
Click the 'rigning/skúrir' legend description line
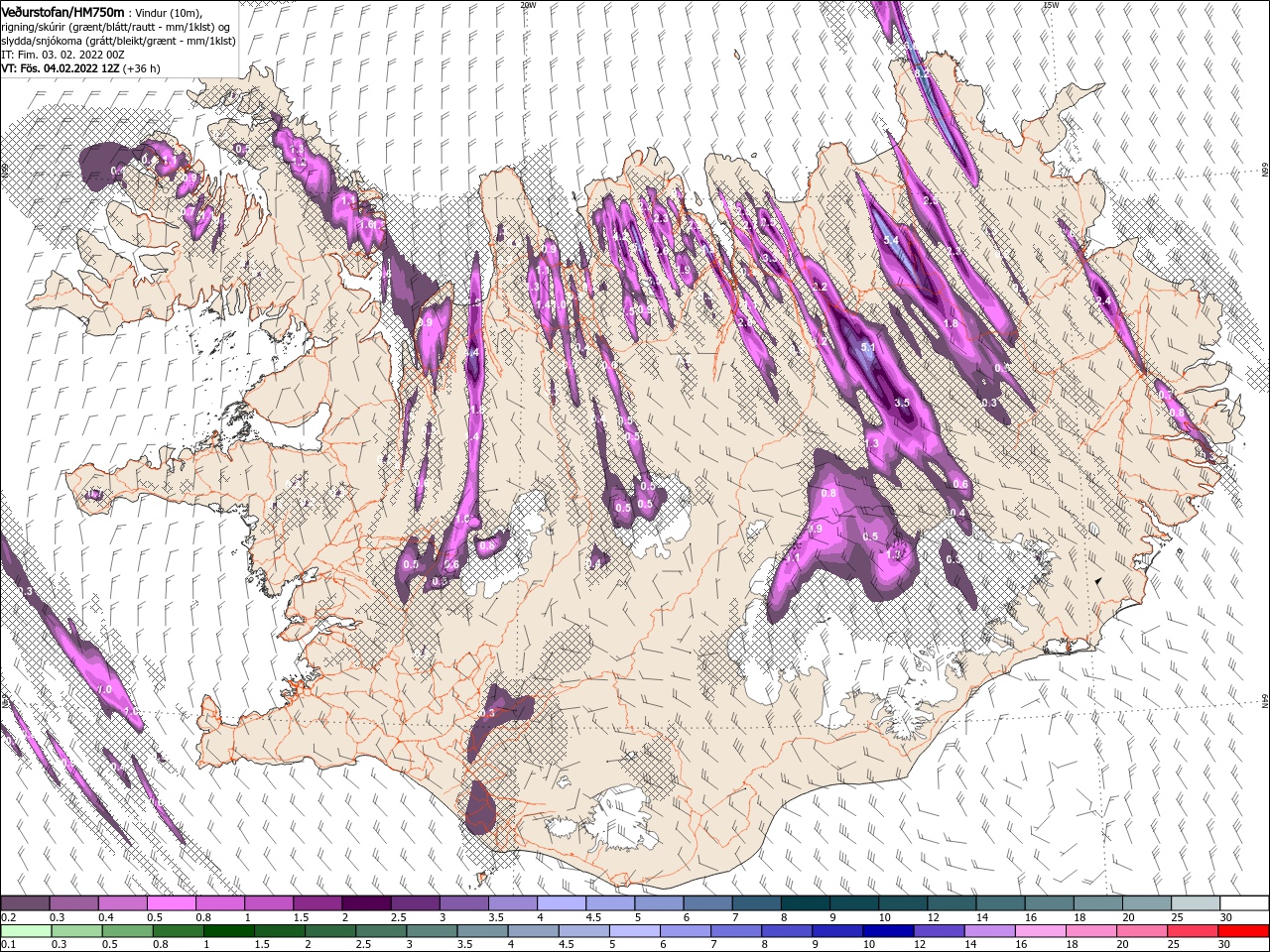tap(116, 27)
